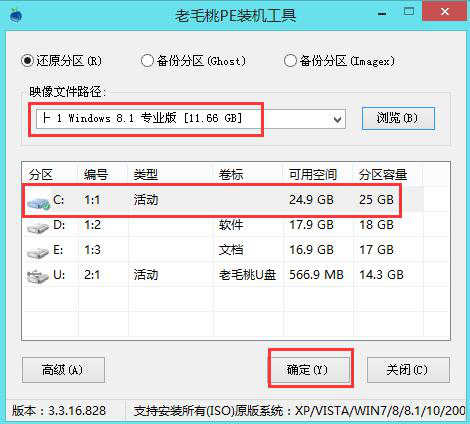Click free space value 16.9 GB

[x=311, y=250]
